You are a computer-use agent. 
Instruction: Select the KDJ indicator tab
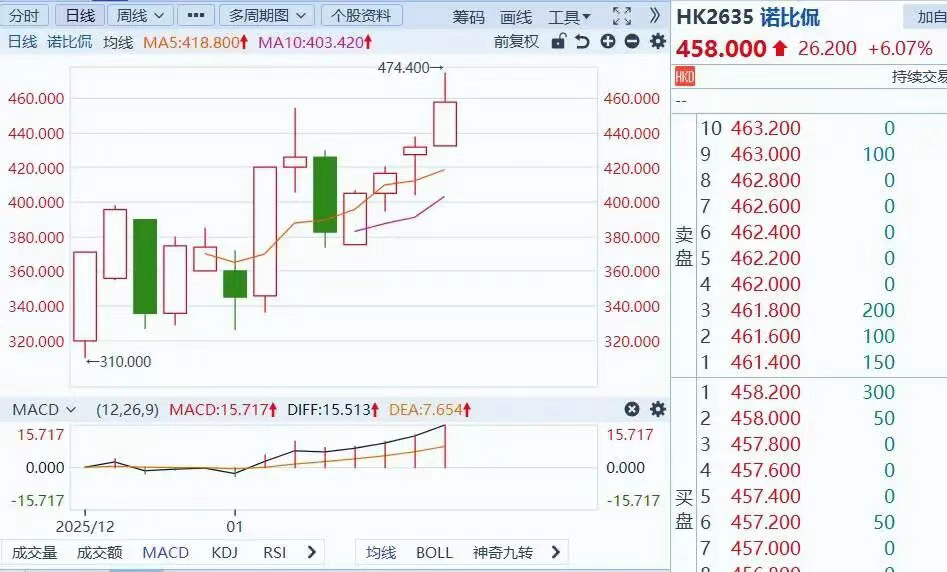(225, 552)
